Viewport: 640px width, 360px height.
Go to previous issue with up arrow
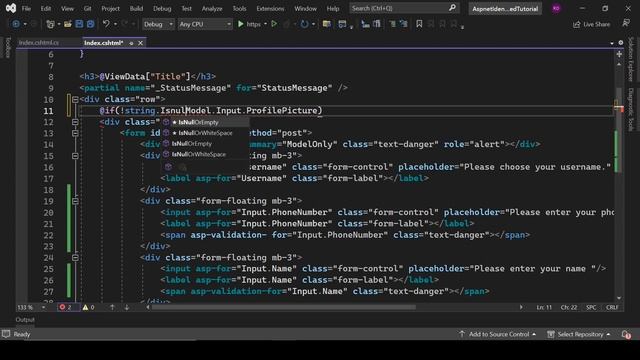tap(112, 307)
